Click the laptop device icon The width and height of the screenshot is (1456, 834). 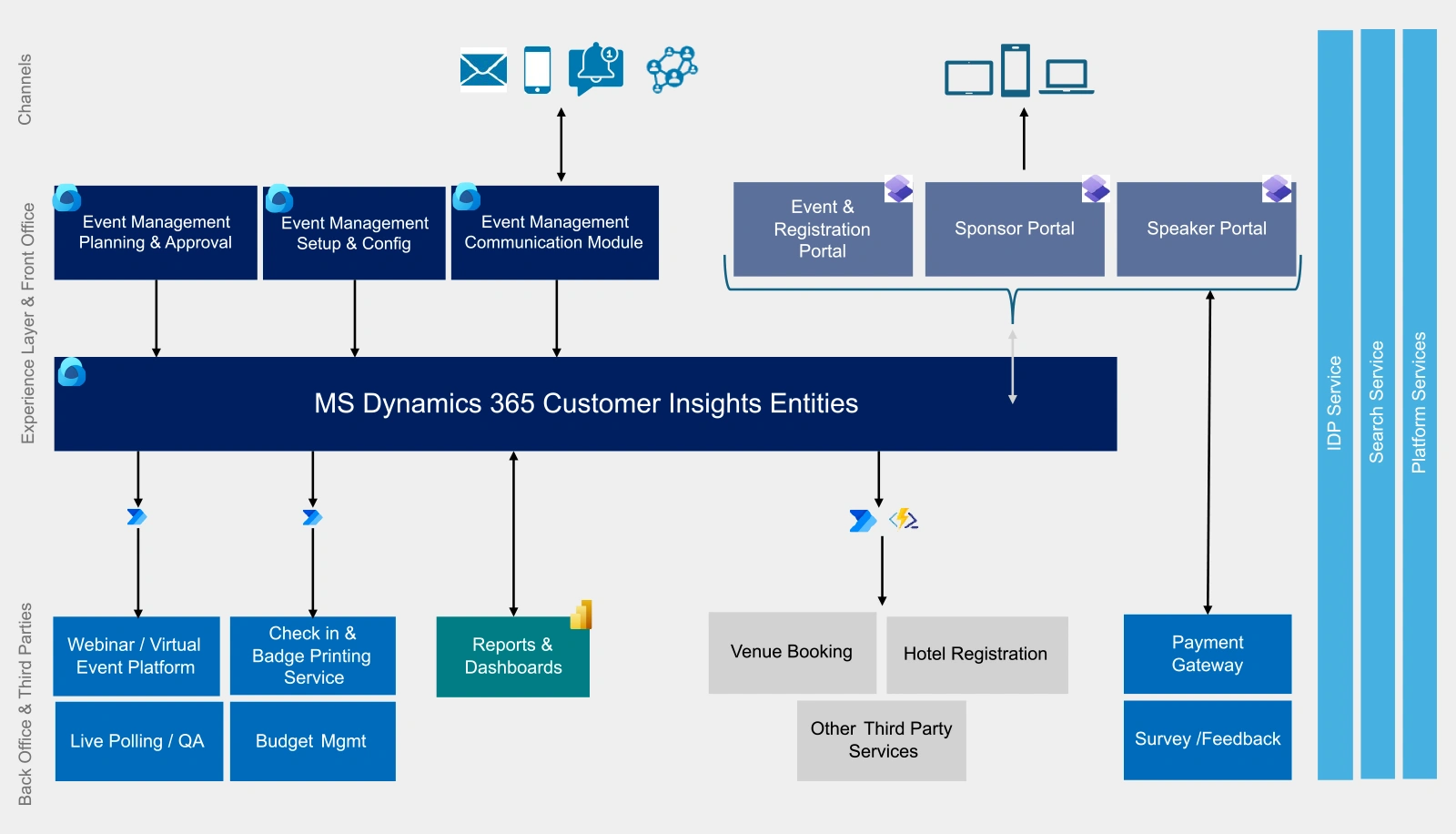tap(1067, 76)
